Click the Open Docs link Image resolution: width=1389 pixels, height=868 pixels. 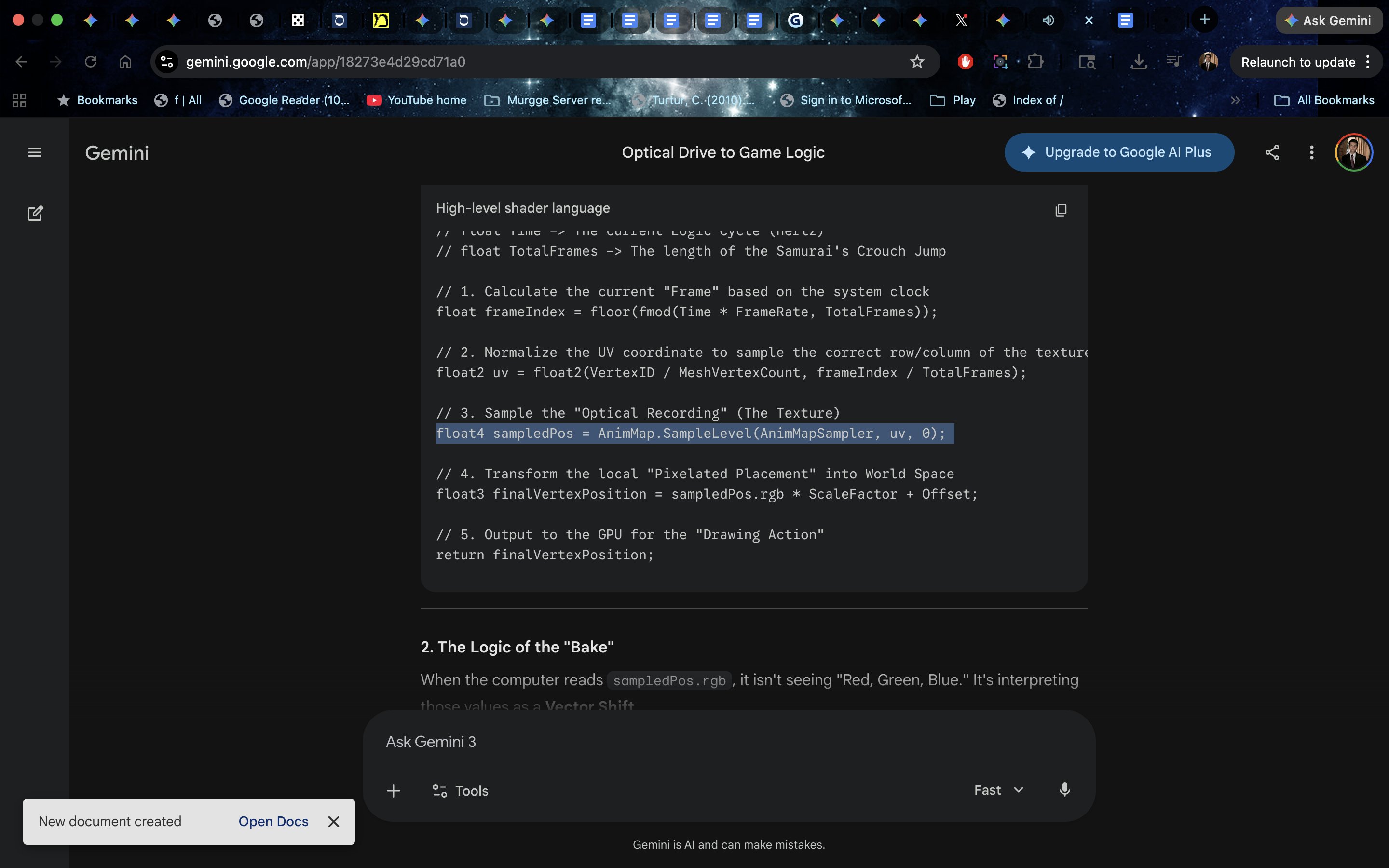(x=273, y=822)
